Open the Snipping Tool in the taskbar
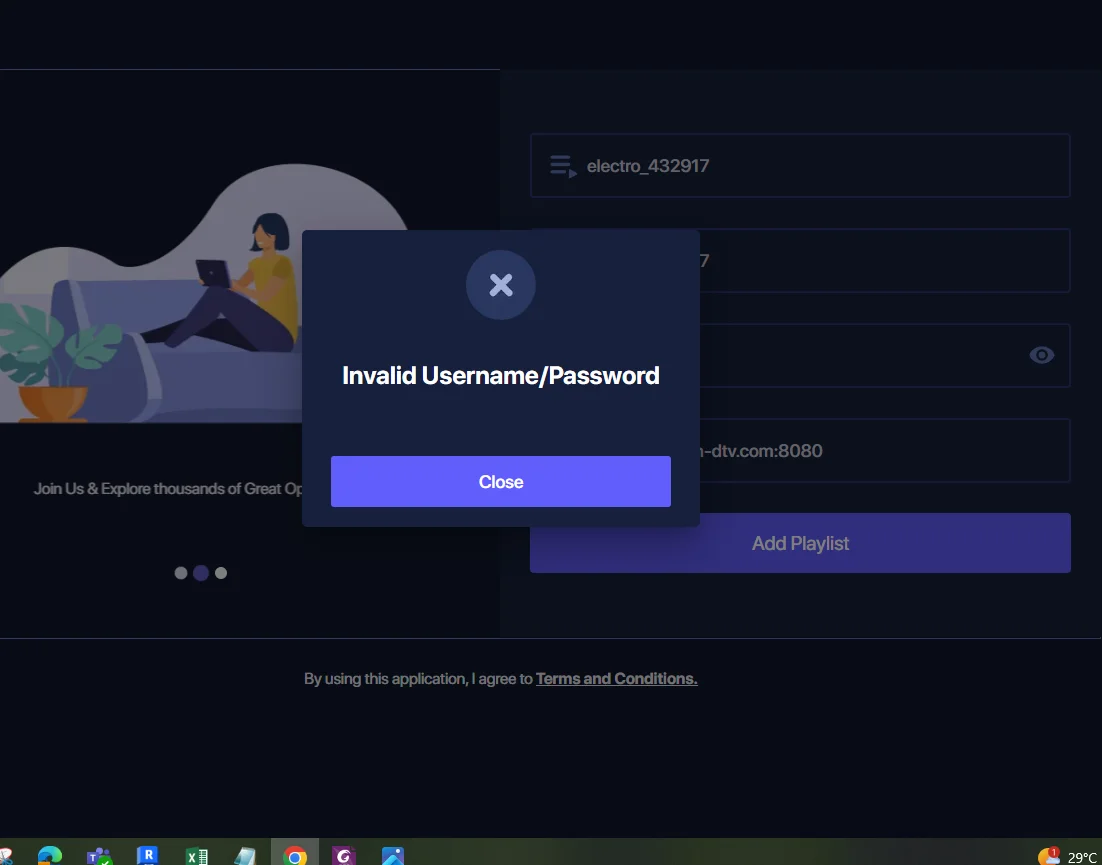The width and height of the screenshot is (1102, 865). [6, 856]
